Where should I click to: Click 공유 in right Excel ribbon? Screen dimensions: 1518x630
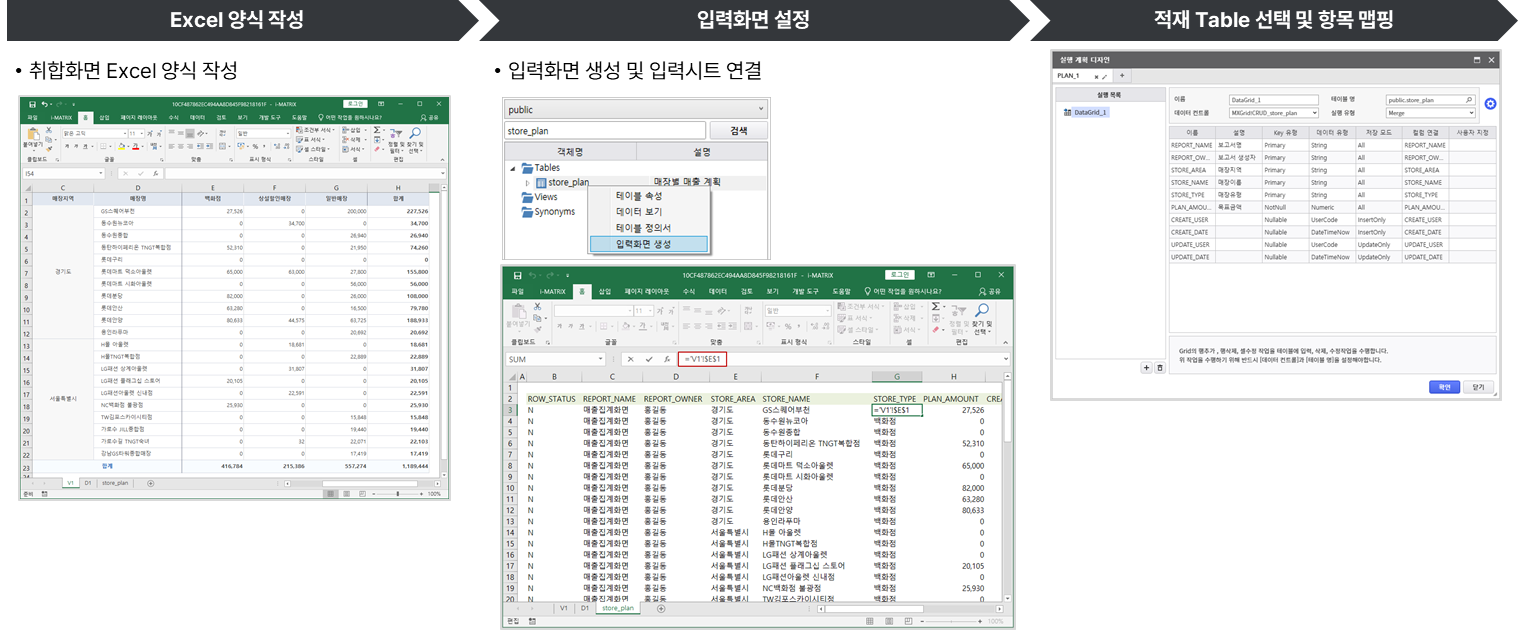pos(990,291)
